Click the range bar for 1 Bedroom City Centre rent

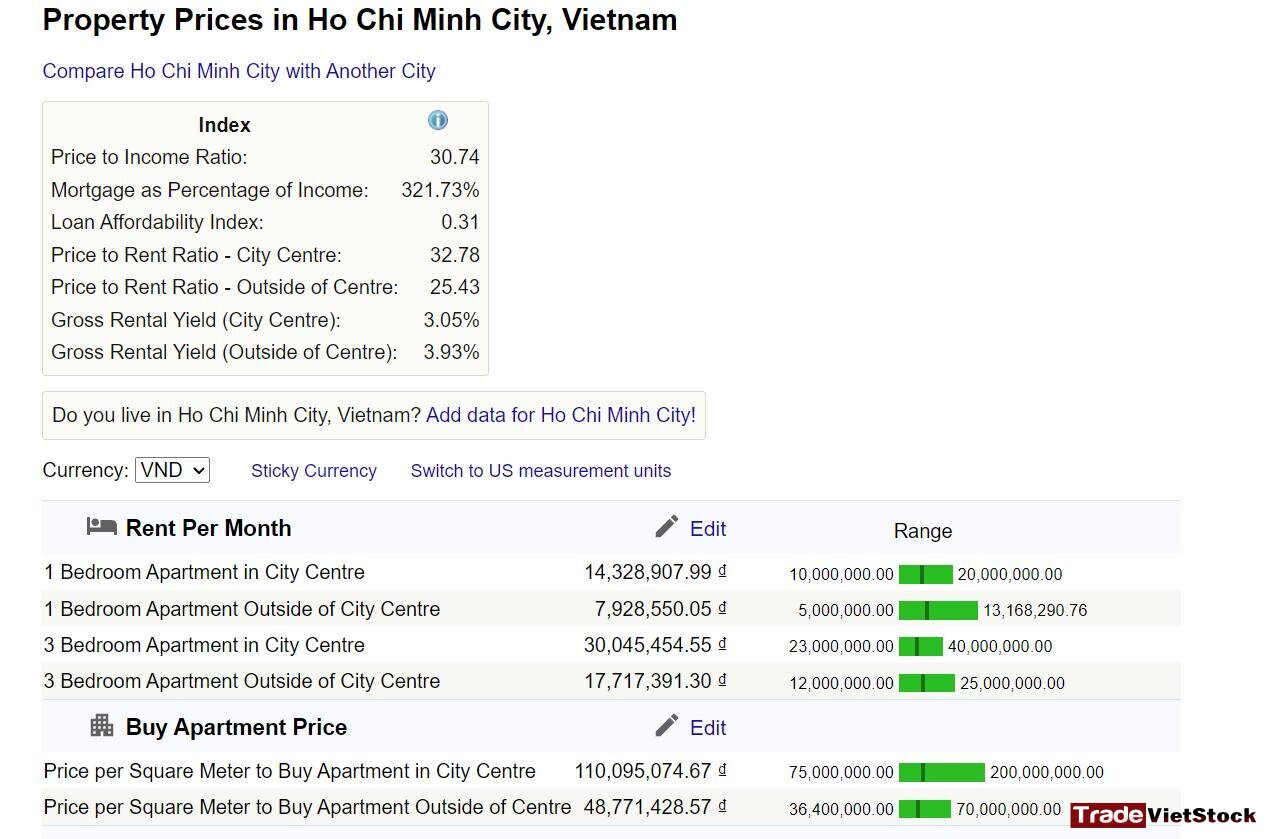click(x=926, y=574)
